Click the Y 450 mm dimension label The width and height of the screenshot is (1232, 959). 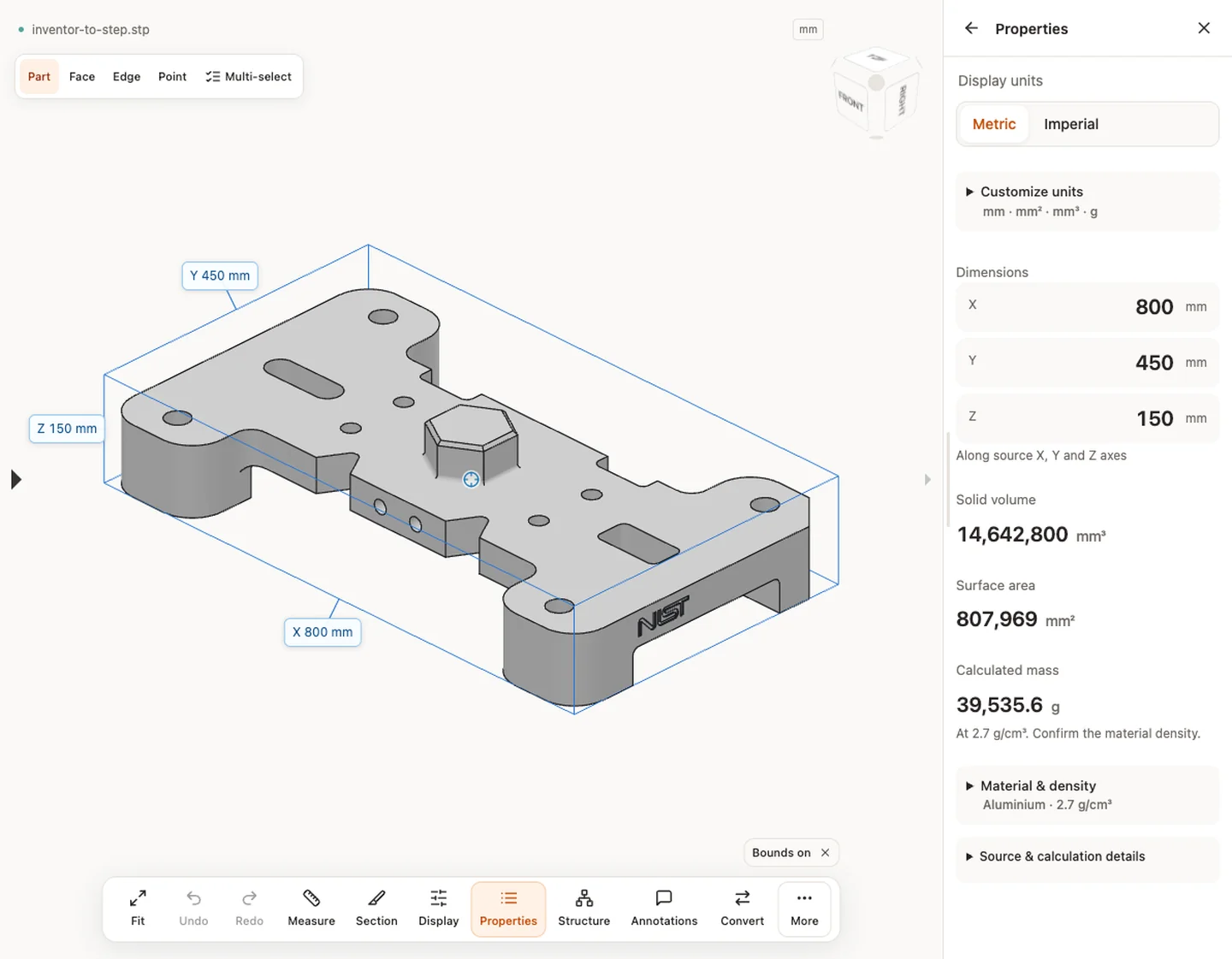click(220, 275)
